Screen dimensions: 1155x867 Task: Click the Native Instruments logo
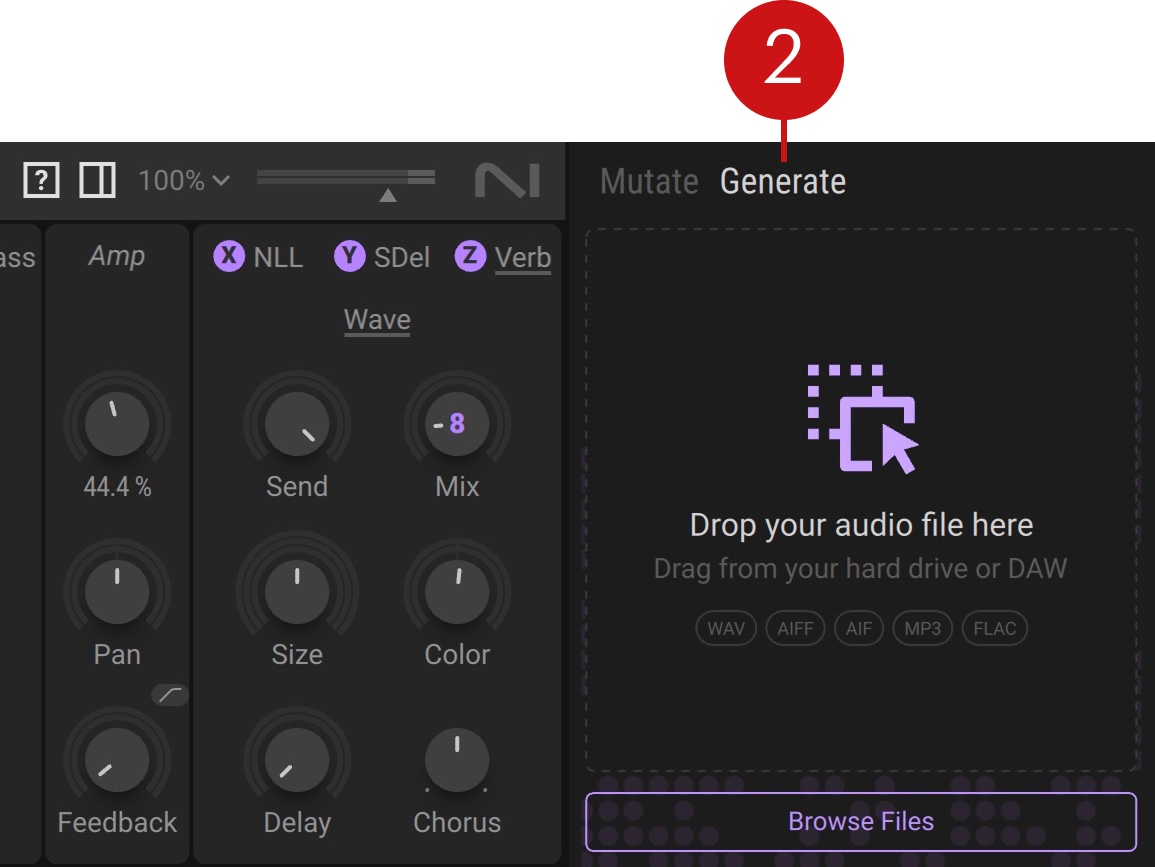tap(508, 180)
